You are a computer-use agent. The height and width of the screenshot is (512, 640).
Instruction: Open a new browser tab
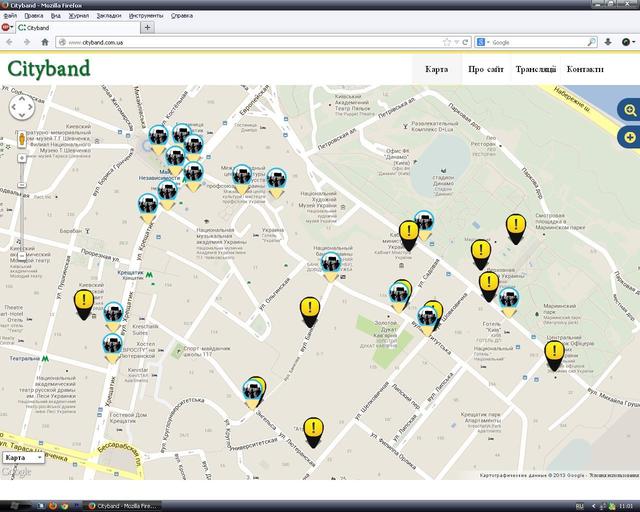(x=147, y=27)
